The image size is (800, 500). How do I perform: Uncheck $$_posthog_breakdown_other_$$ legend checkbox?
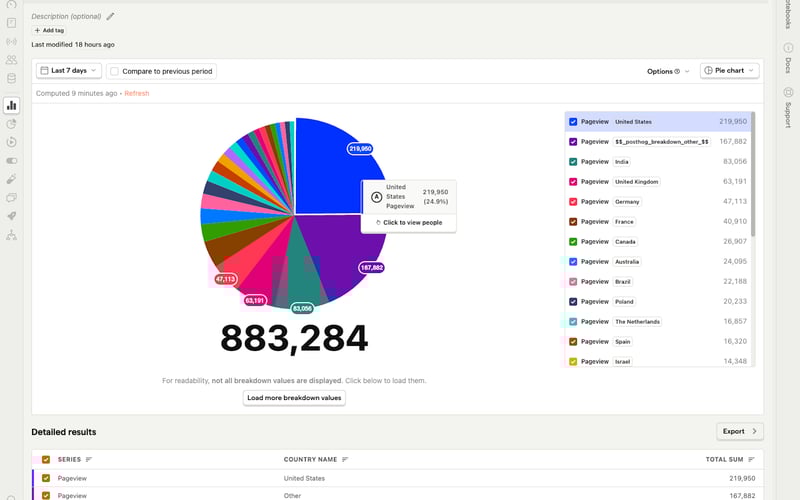(573, 142)
